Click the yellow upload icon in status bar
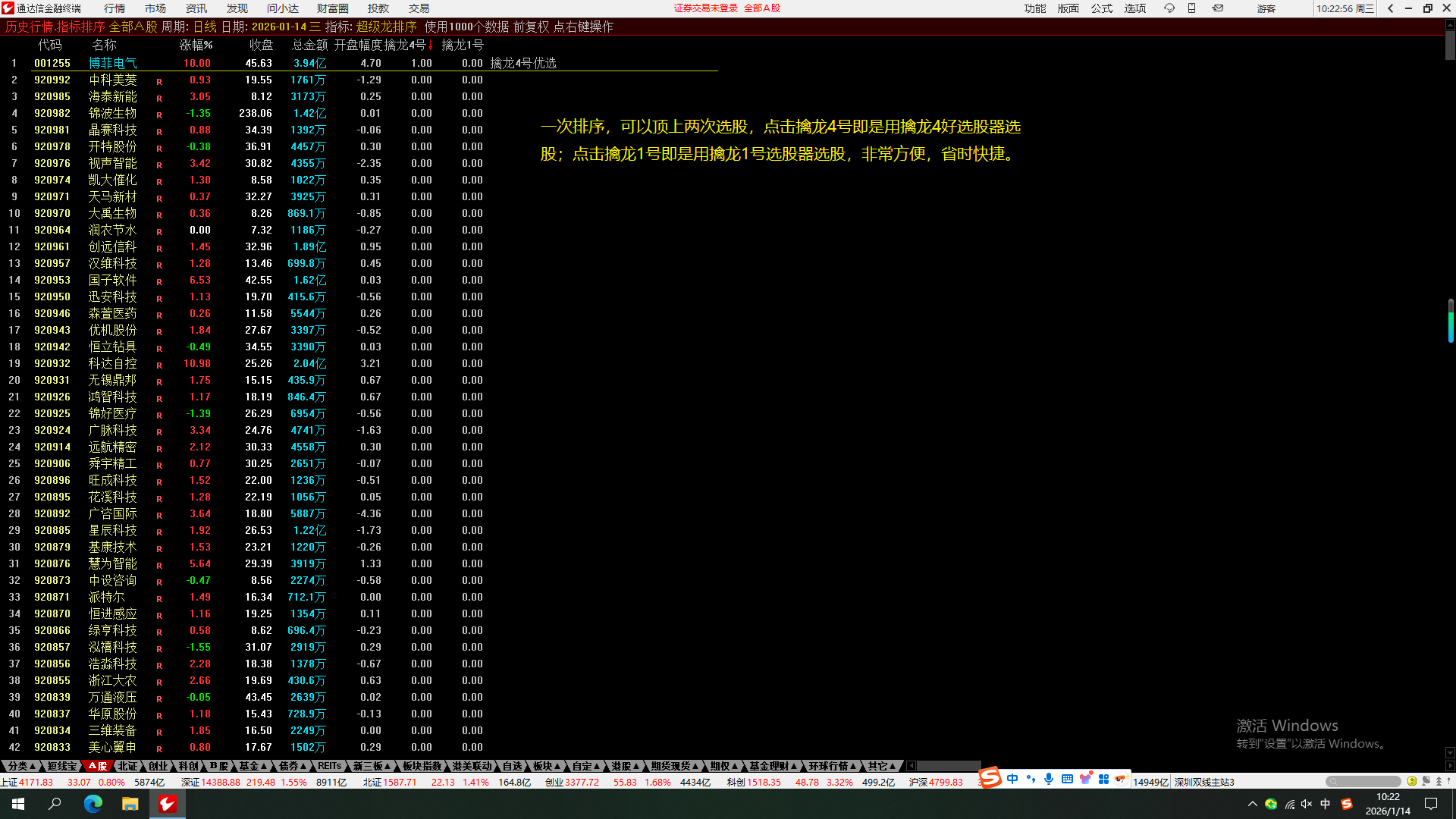 tap(1411, 781)
